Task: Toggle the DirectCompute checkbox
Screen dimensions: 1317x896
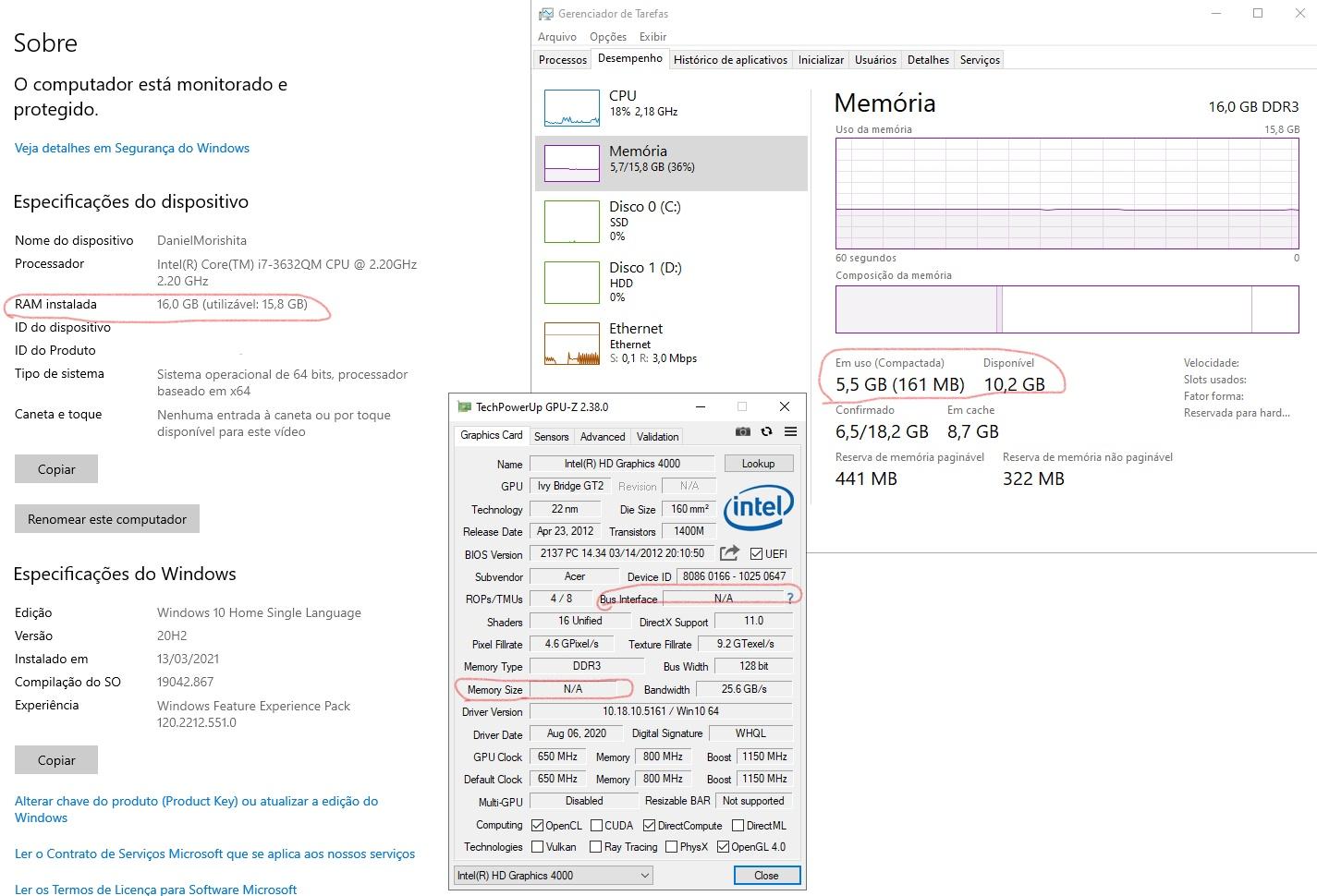Action: [650, 826]
